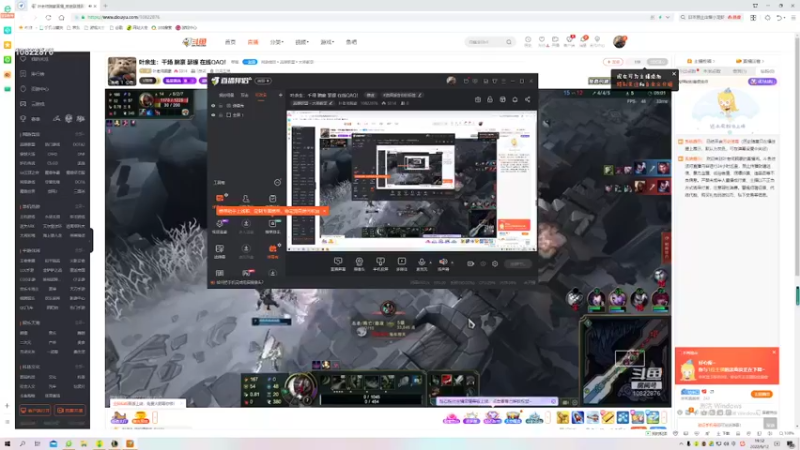This screenshot has width=800, height=450.
Task: Click the webcam icon in bottom toolbar
Action: click(359, 263)
